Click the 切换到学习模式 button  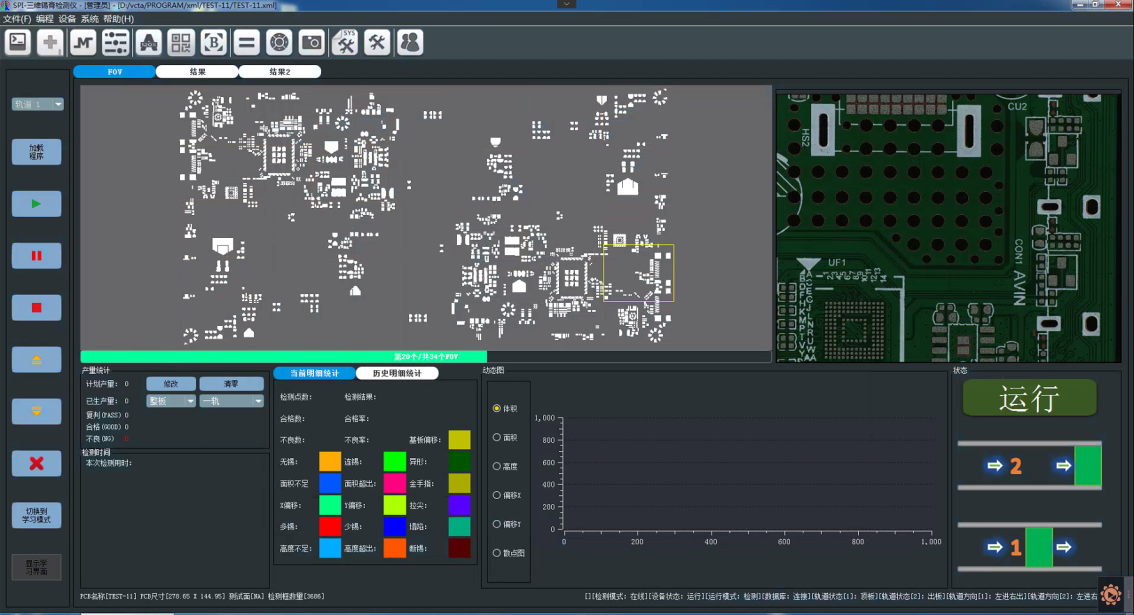(37, 515)
